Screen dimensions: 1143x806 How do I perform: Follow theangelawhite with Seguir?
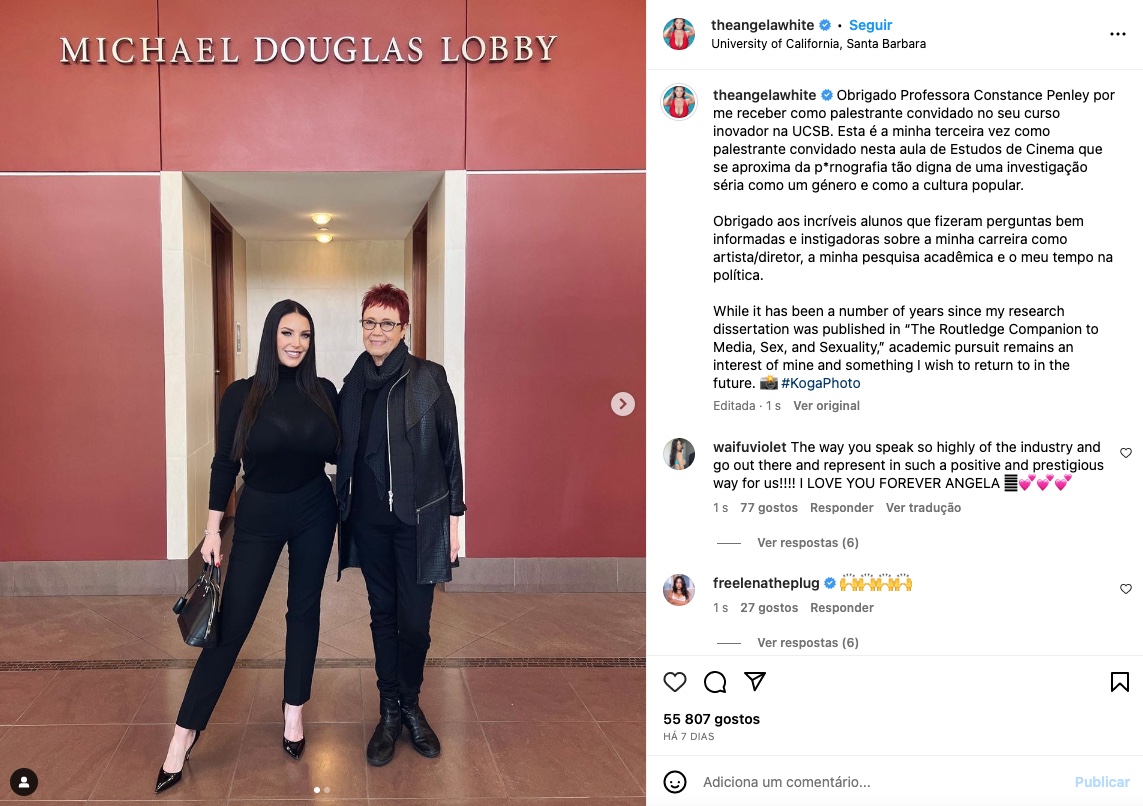tap(870, 25)
